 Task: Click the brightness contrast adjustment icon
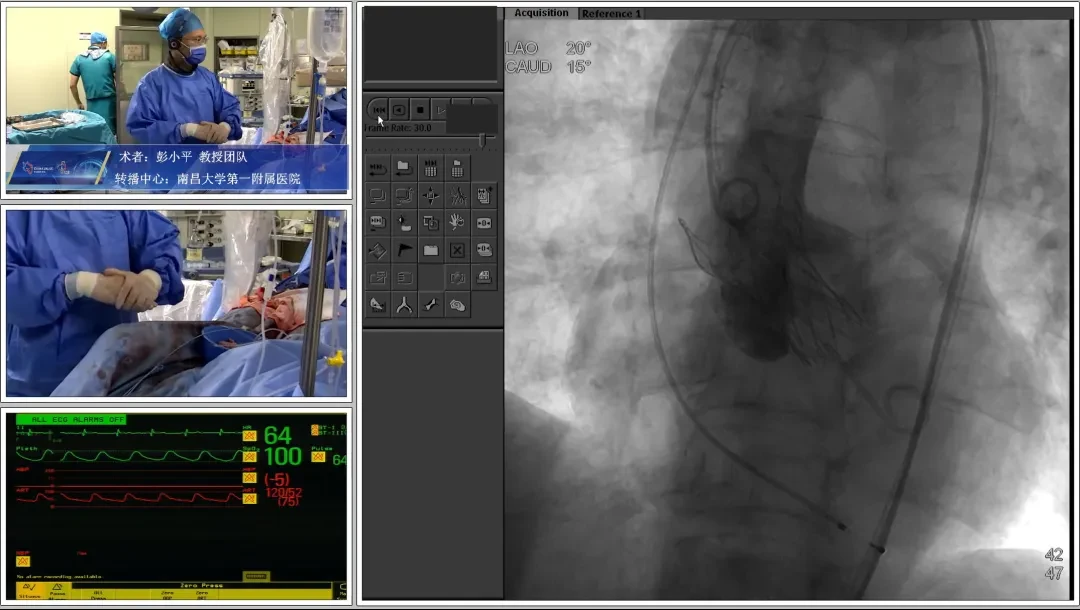377,250
